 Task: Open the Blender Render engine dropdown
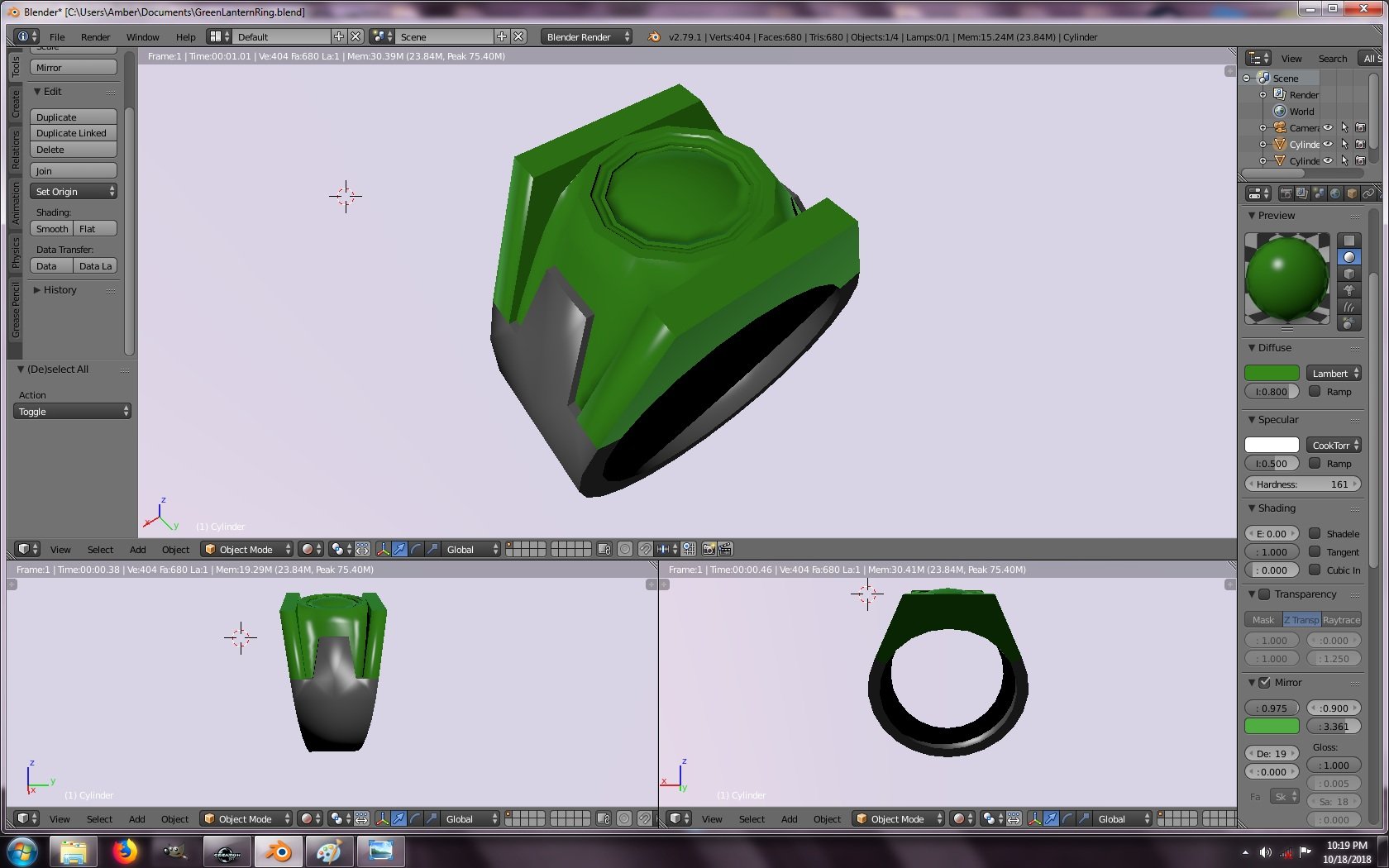click(x=586, y=36)
